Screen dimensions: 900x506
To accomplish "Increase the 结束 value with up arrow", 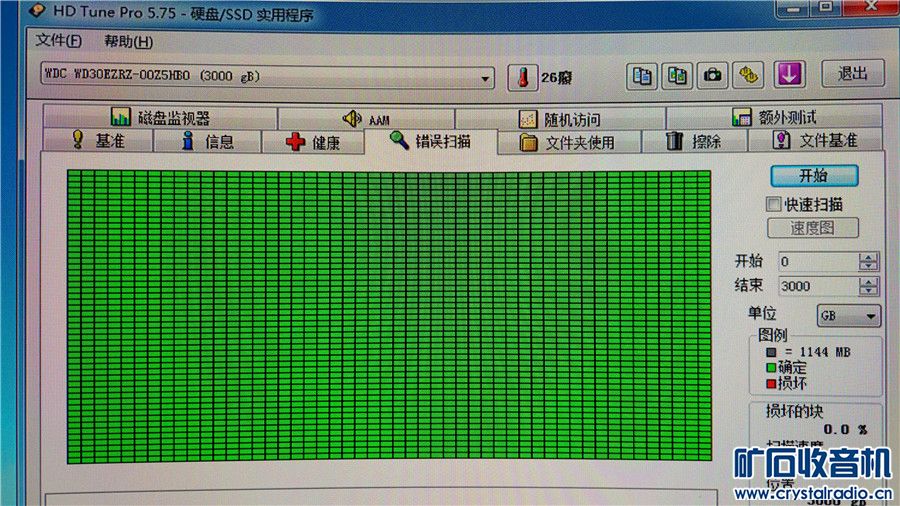I will [868, 281].
